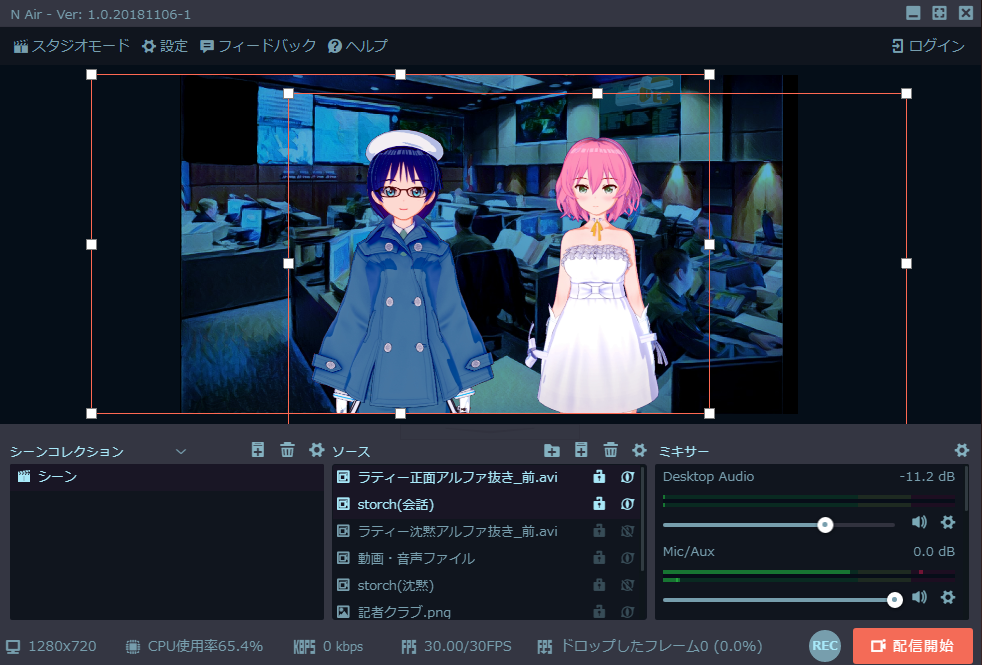This screenshot has width=982, height=665.
Task: Toggle visibility of storch(会話) source
Action: (628, 504)
